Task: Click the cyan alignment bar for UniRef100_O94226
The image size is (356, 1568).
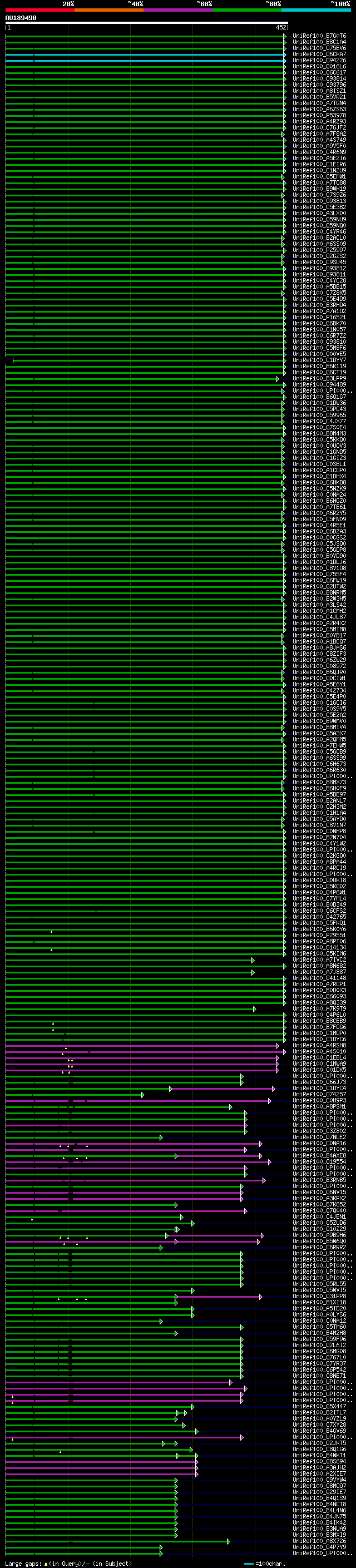Action: click(145, 60)
